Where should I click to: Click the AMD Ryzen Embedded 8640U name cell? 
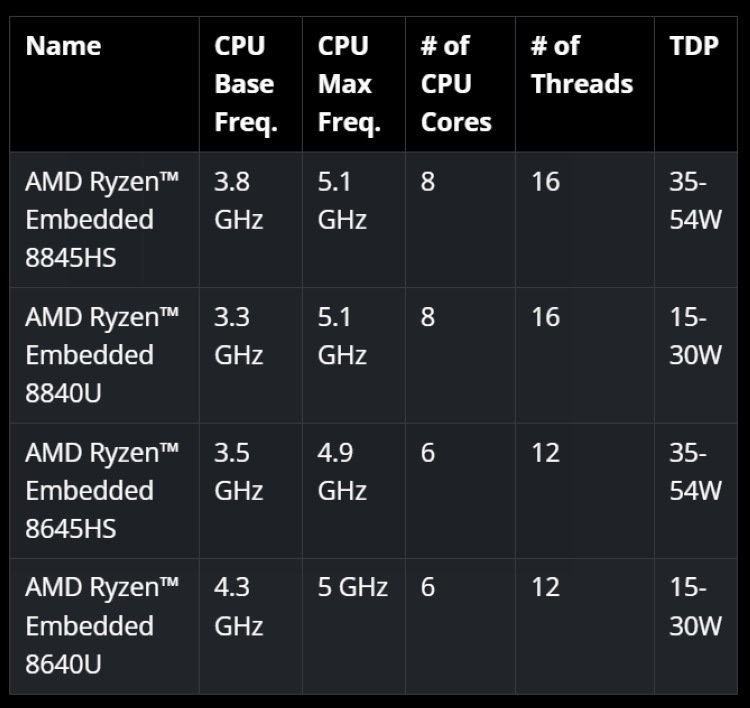tap(102, 626)
